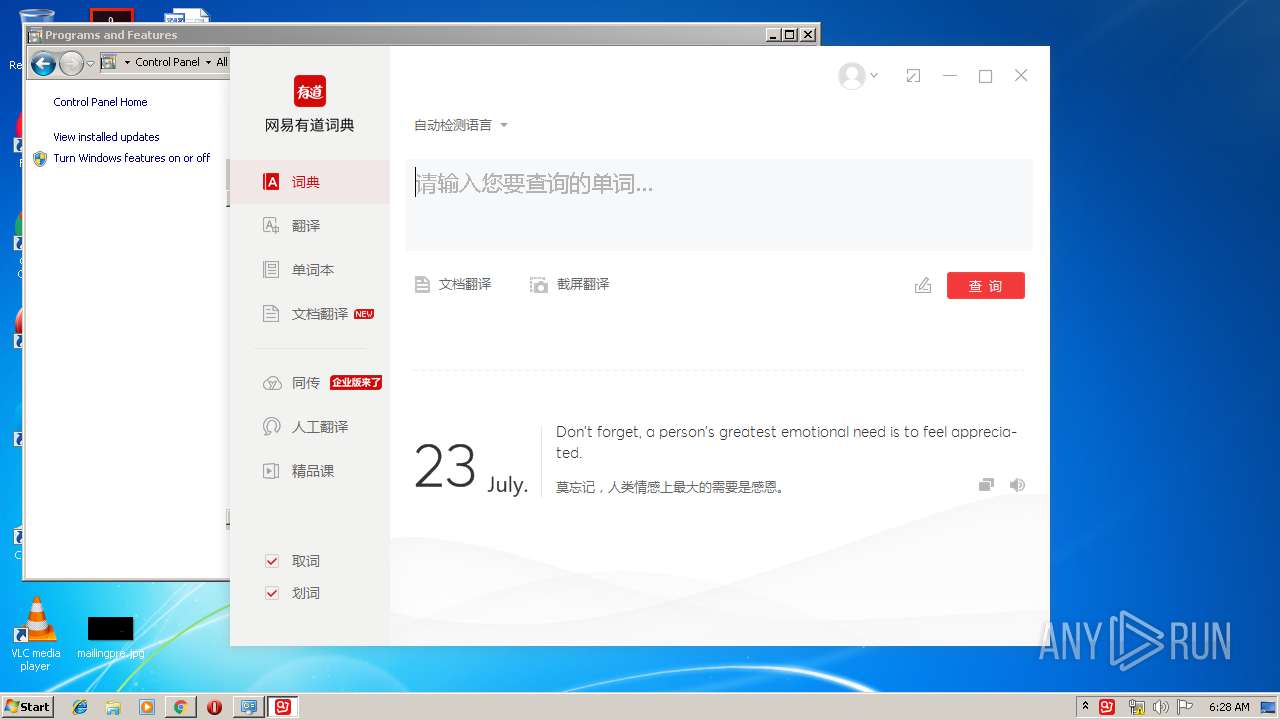
Task: Open VLC media player desktop shortcut
Action: click(36, 634)
